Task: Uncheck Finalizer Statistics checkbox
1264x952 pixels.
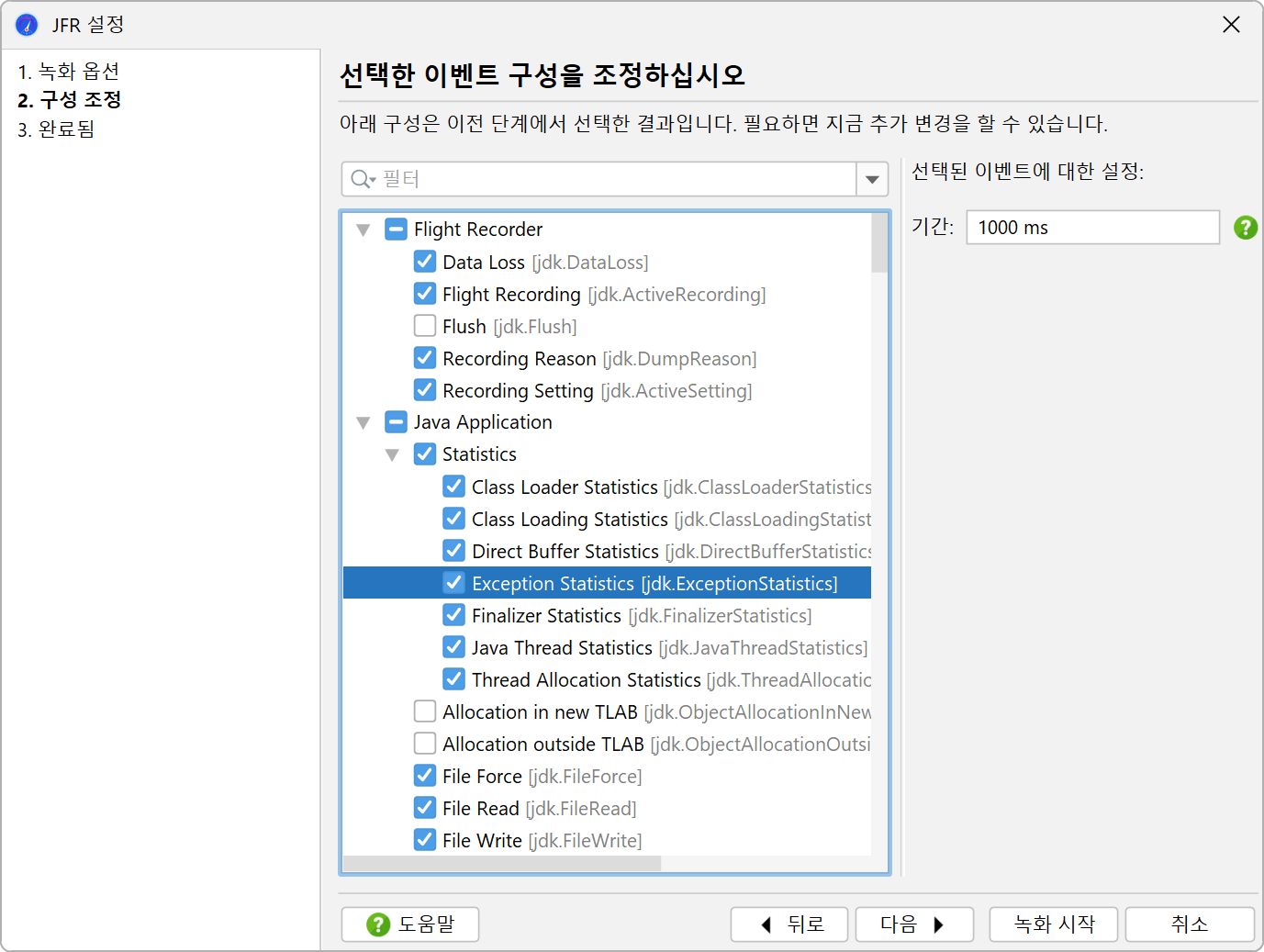Action: (453, 615)
